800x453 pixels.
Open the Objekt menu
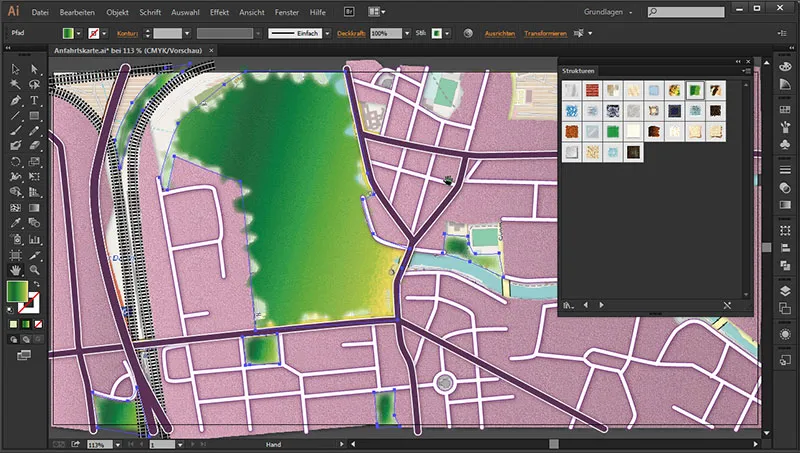[x=117, y=12]
